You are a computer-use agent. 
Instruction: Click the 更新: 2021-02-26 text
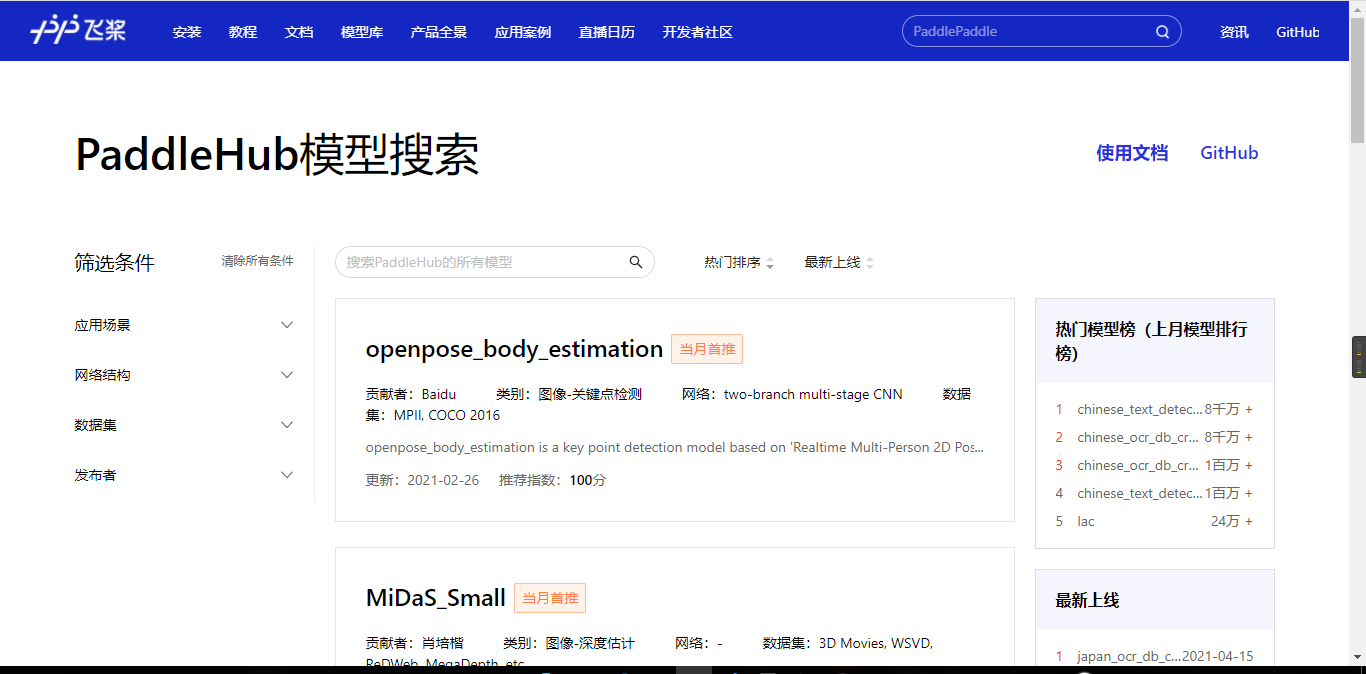[x=422, y=480]
